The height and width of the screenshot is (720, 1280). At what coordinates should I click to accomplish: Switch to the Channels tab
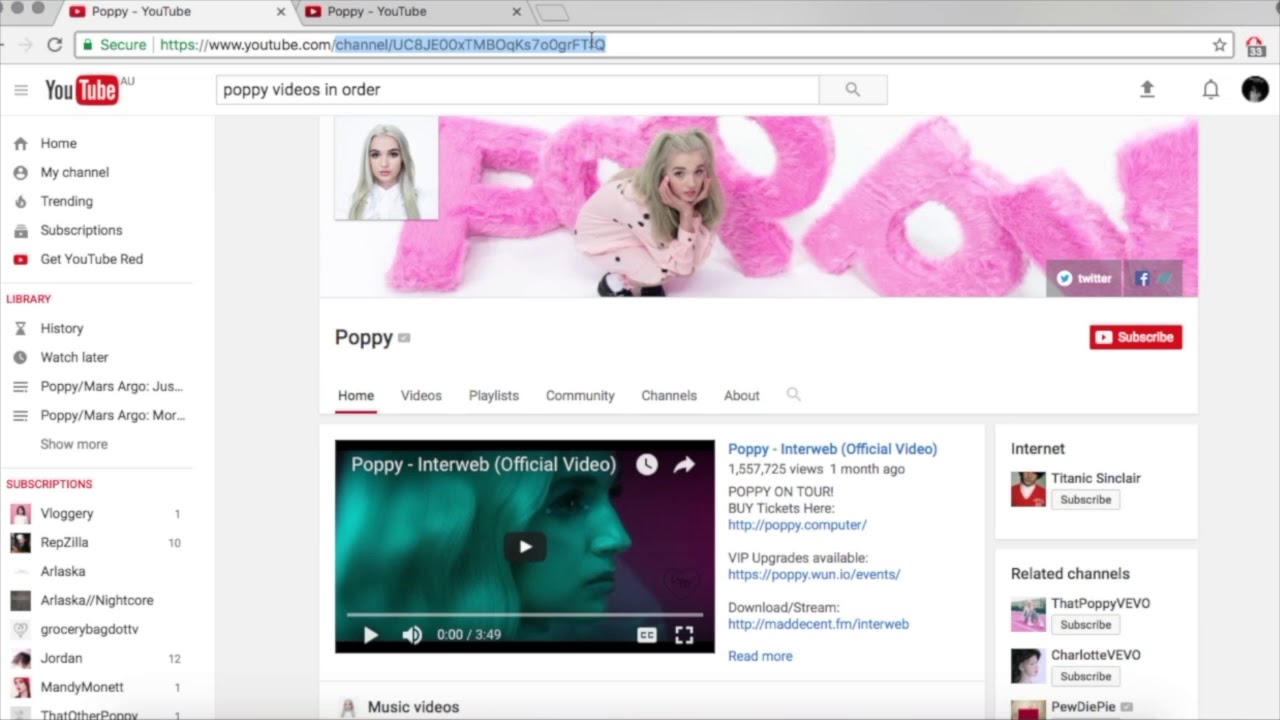669,395
